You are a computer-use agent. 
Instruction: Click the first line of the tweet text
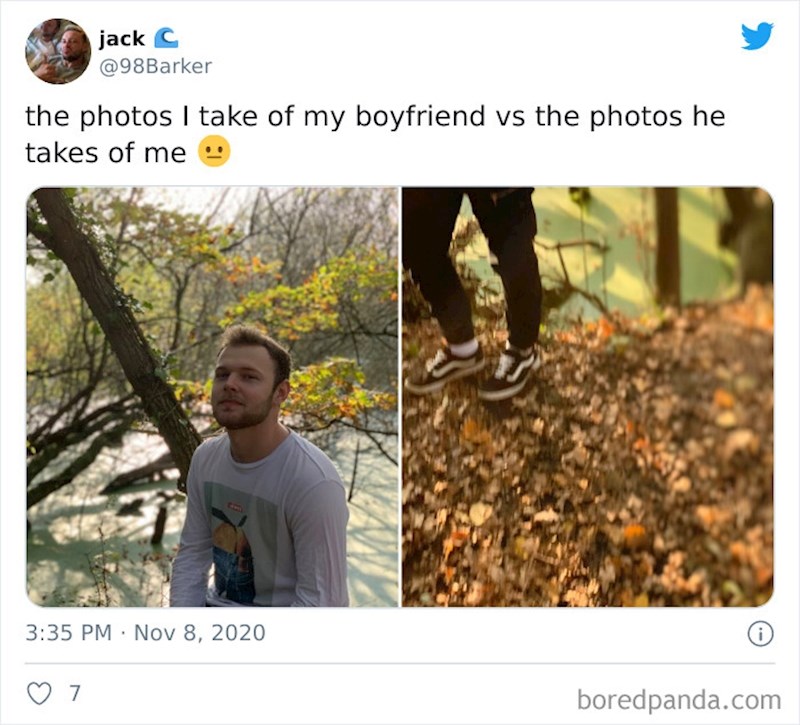(374, 116)
